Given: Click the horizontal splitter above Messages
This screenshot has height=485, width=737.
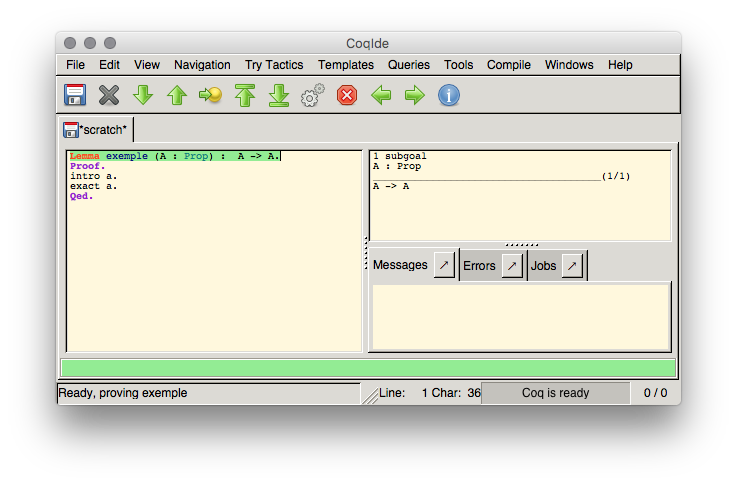Looking at the screenshot, I should tap(522, 245).
